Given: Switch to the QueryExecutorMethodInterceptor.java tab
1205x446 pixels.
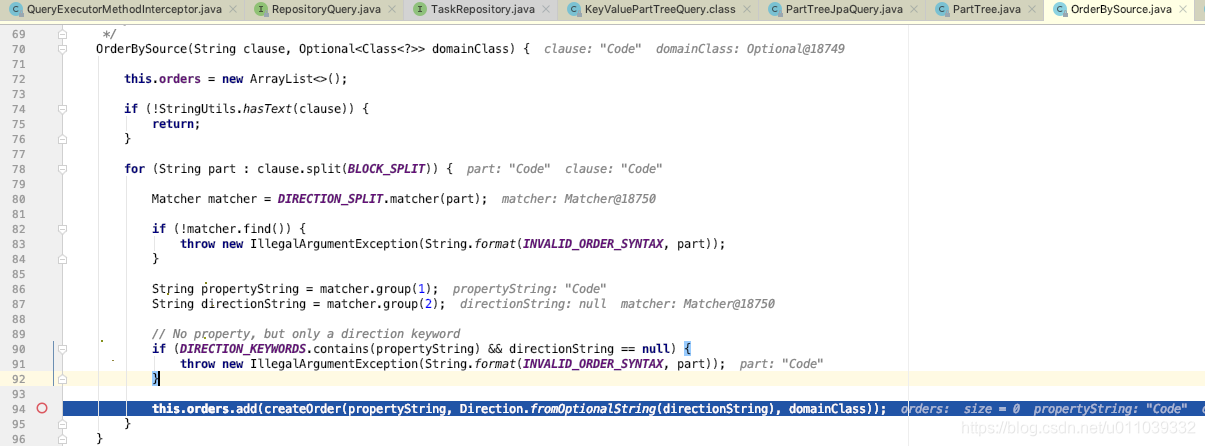Looking at the screenshot, I should coord(121,9).
